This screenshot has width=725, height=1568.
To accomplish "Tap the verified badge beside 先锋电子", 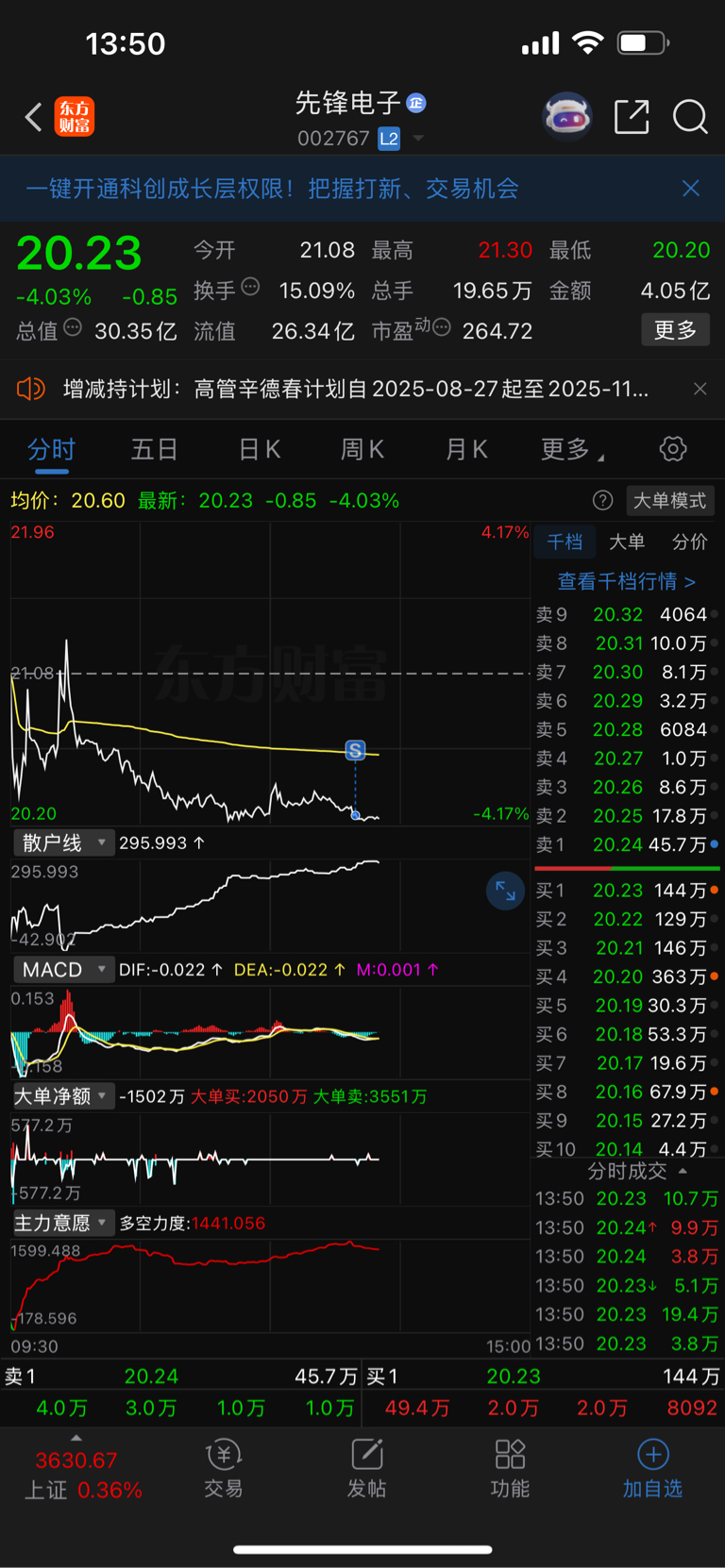I will [x=416, y=103].
